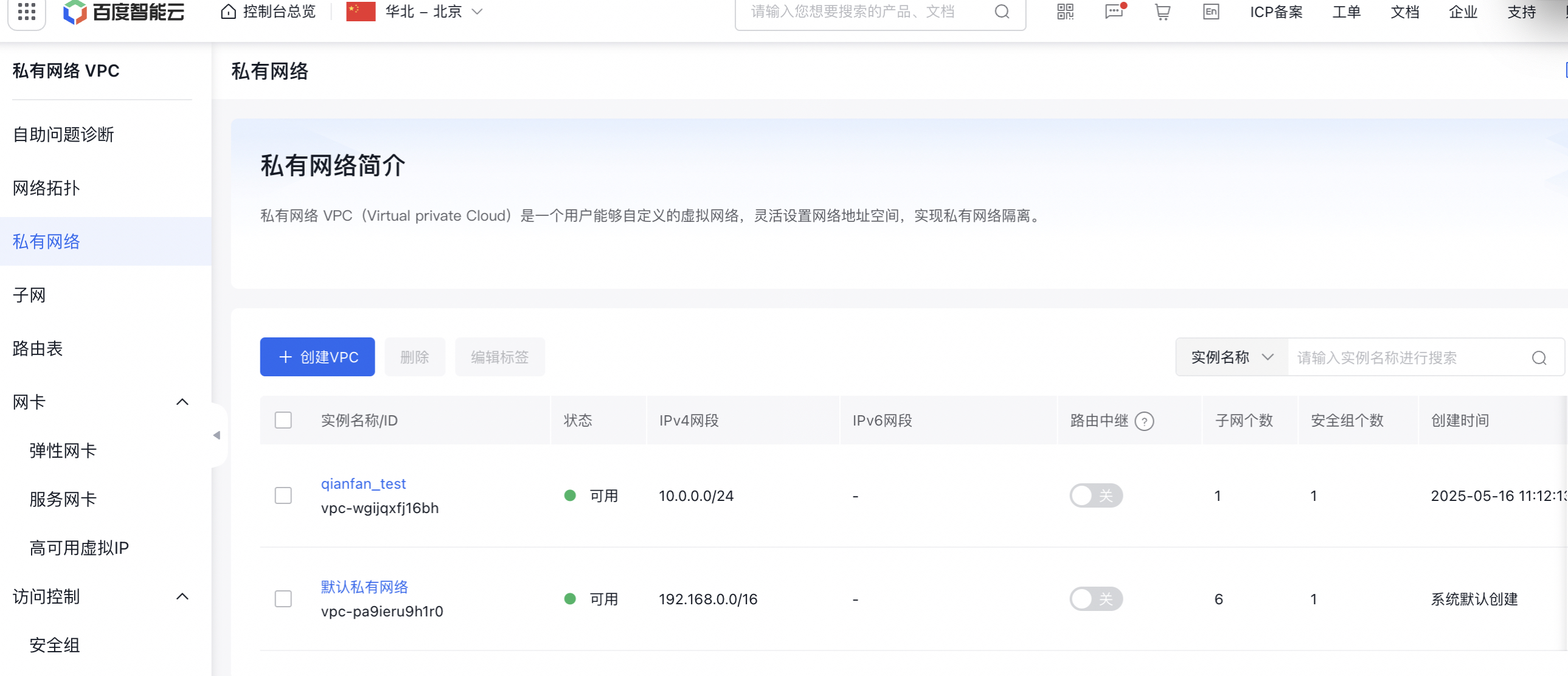The width and height of the screenshot is (1568, 676).
Task: Click the IPv6网段 column header
Action: pos(882,421)
